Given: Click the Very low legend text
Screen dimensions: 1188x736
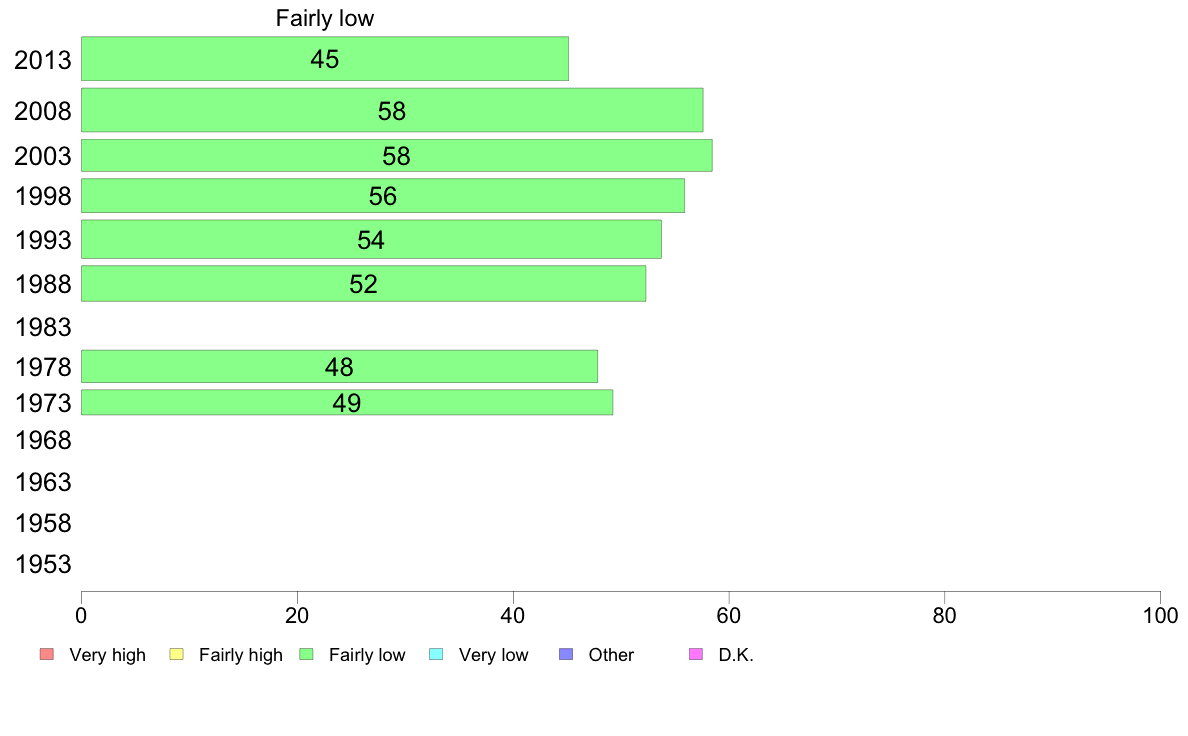Looking at the screenshot, I should [493, 655].
